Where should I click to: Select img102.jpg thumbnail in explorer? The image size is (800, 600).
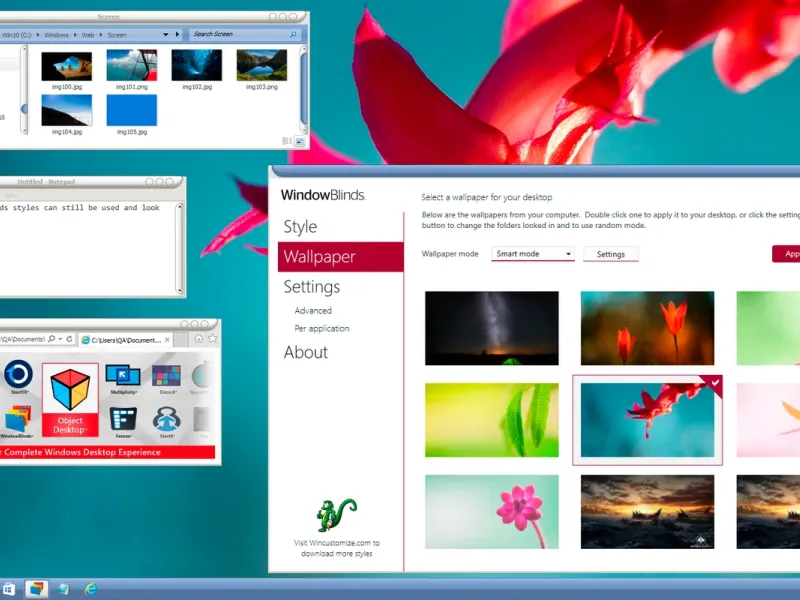pyautogui.click(x=197, y=65)
